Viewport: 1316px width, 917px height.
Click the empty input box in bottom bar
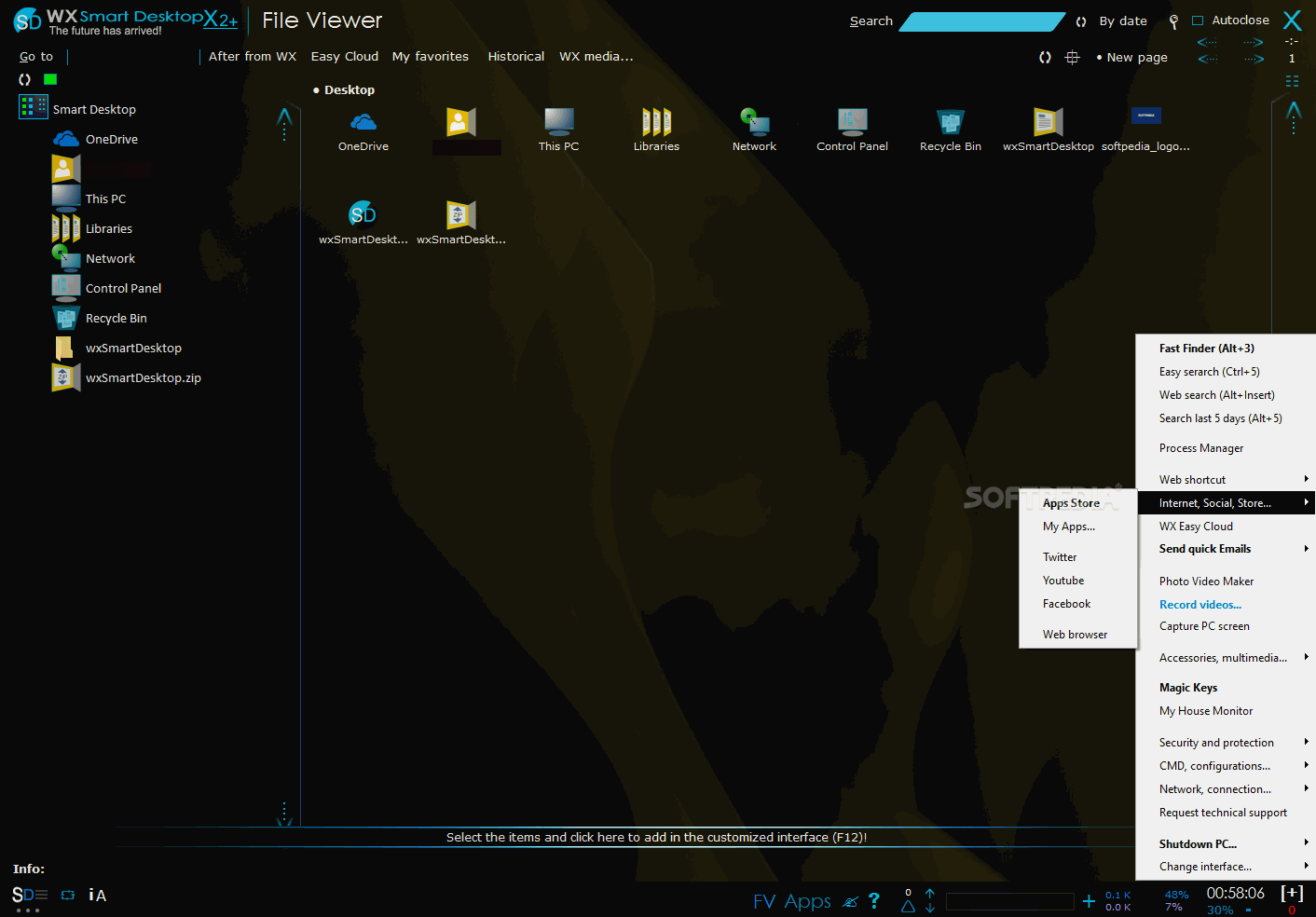1010,902
